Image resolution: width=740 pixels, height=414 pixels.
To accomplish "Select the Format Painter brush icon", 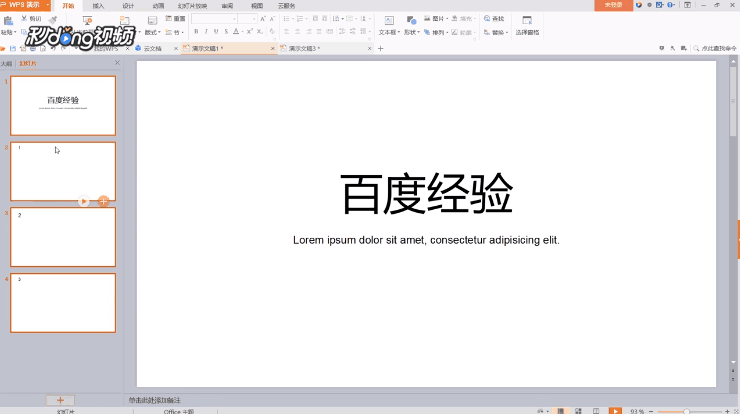I will 53,19.
